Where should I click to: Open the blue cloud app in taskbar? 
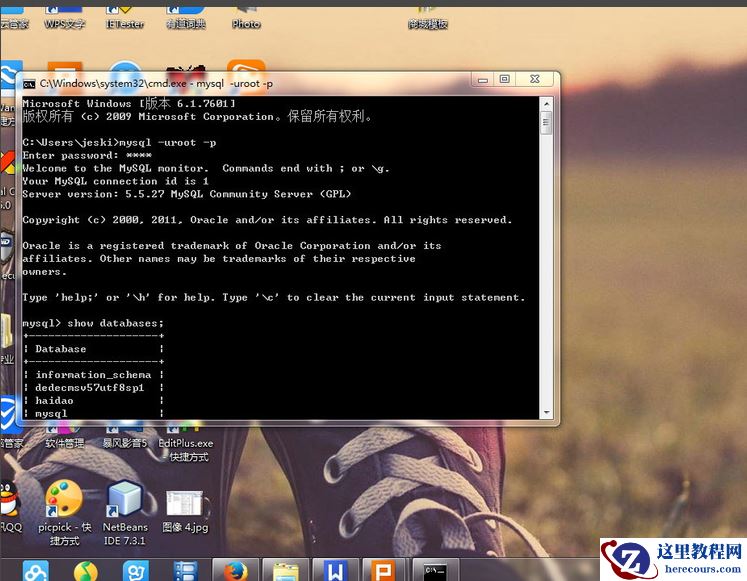tap(36, 571)
